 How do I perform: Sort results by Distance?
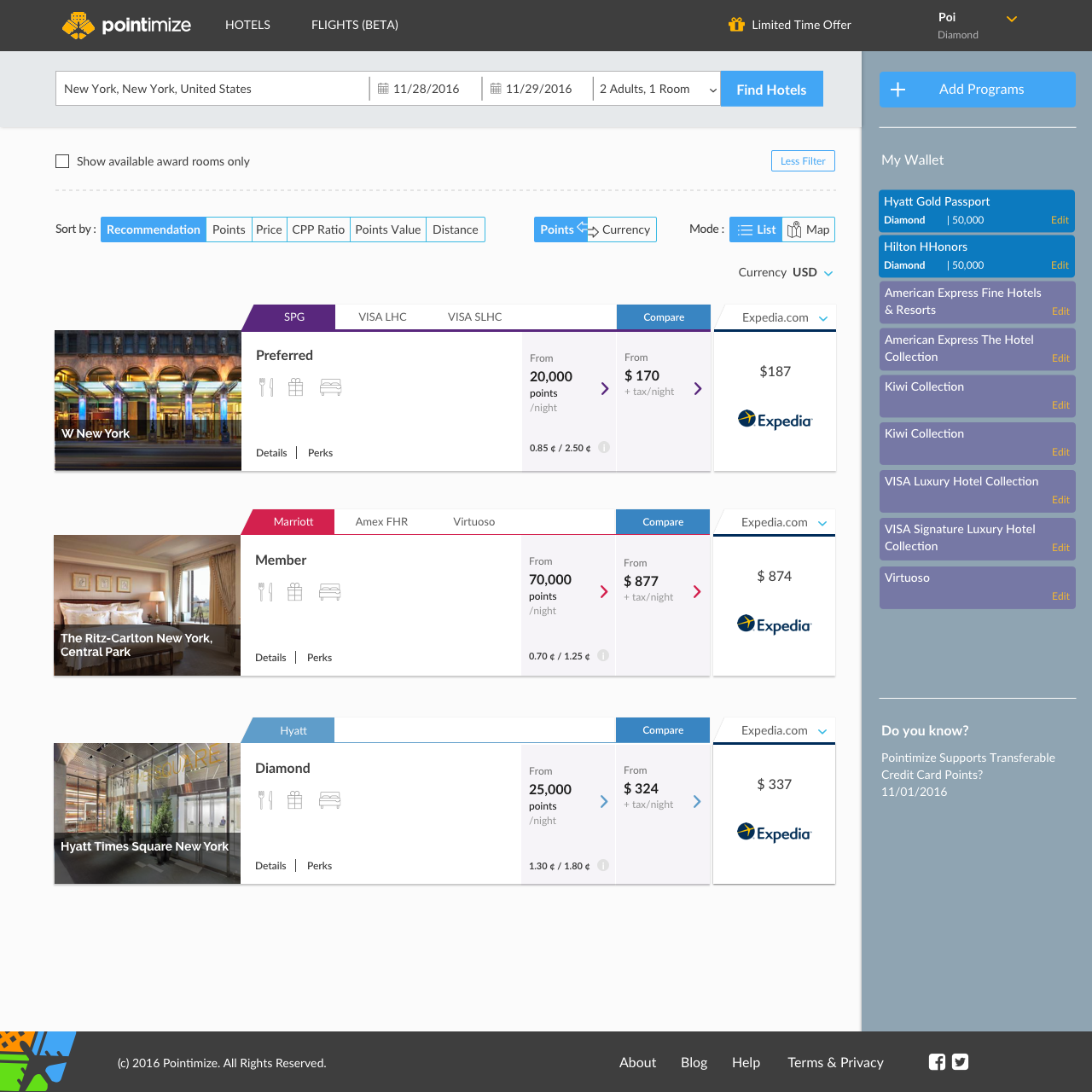(456, 229)
